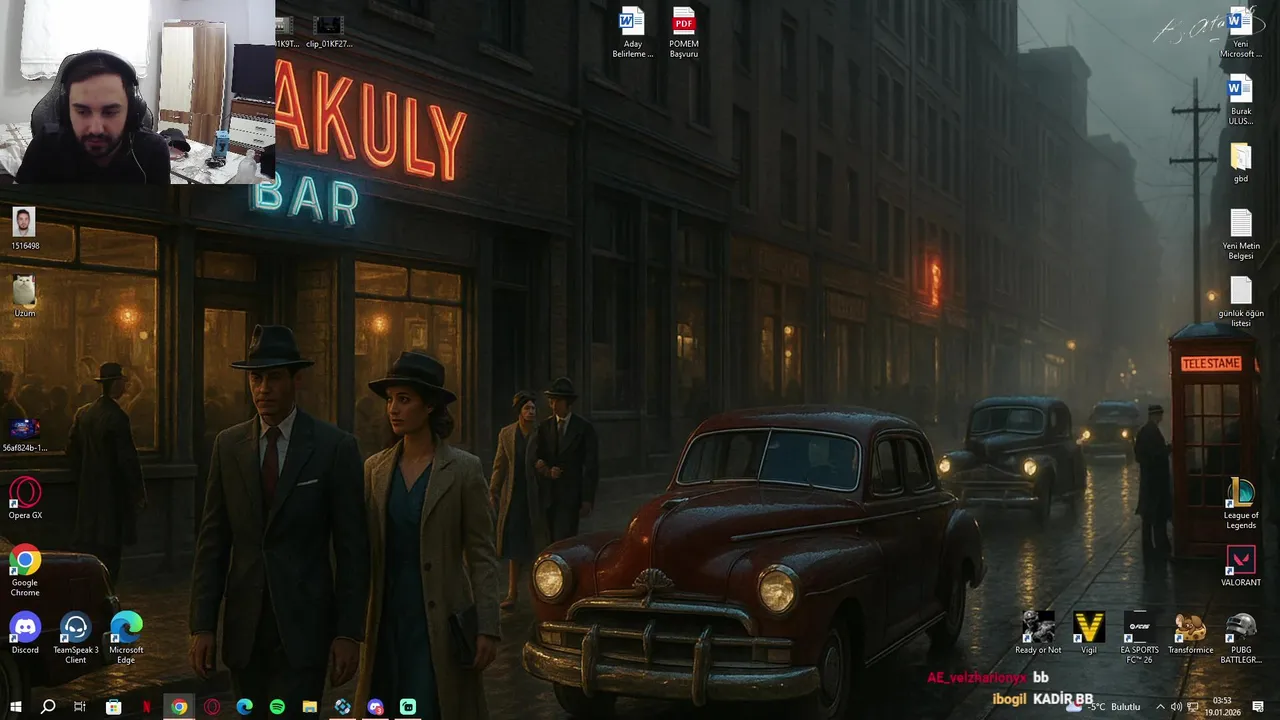
Task: Open the Aday Belirleme Word document
Action: coord(632,33)
